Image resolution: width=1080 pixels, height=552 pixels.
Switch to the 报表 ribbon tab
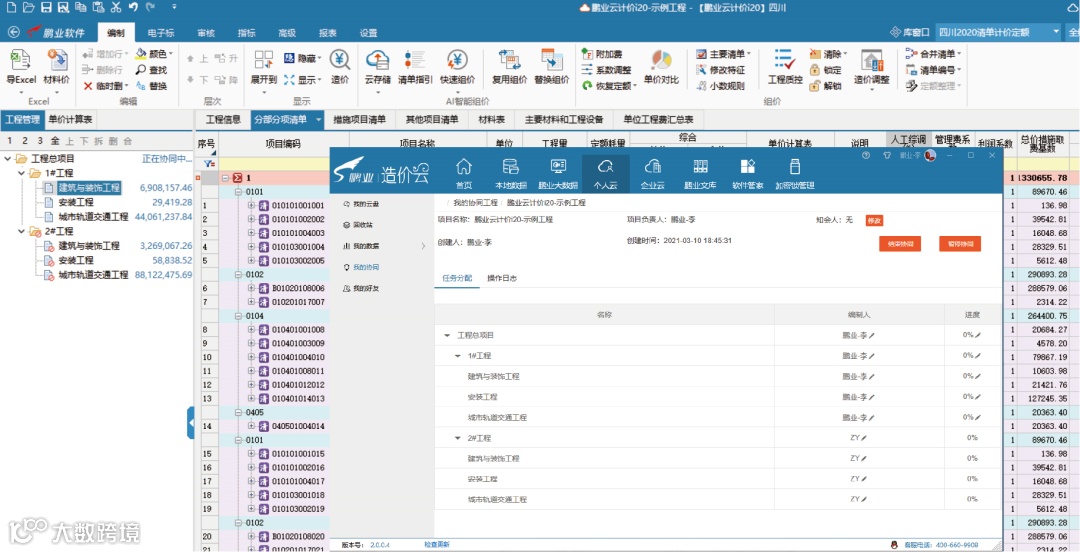coord(327,32)
